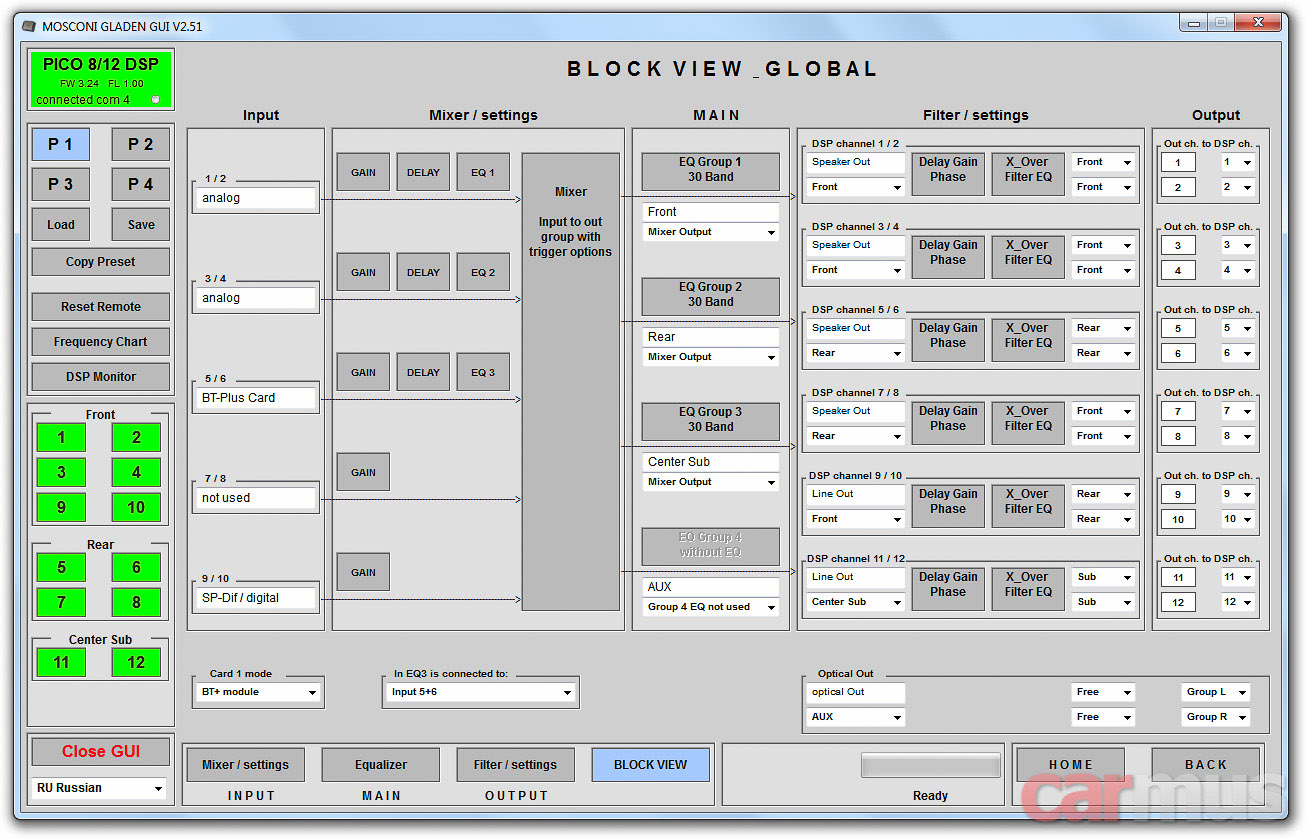Toggle Front channel 4 green button

click(x=136, y=472)
